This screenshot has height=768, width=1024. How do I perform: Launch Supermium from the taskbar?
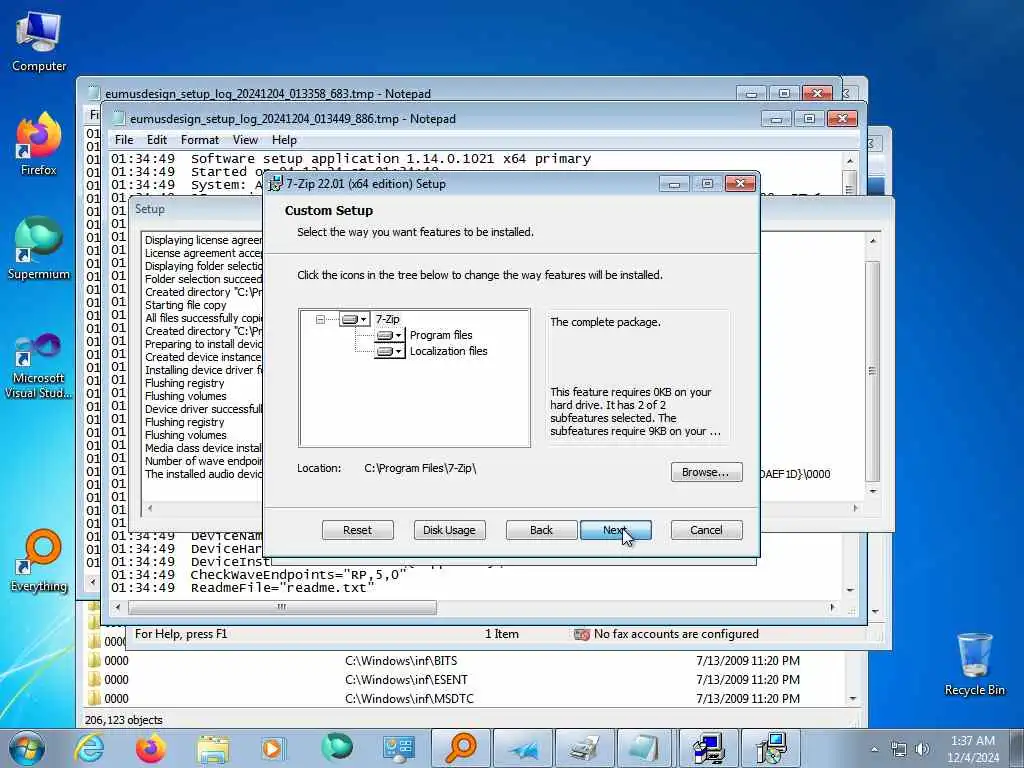point(337,748)
